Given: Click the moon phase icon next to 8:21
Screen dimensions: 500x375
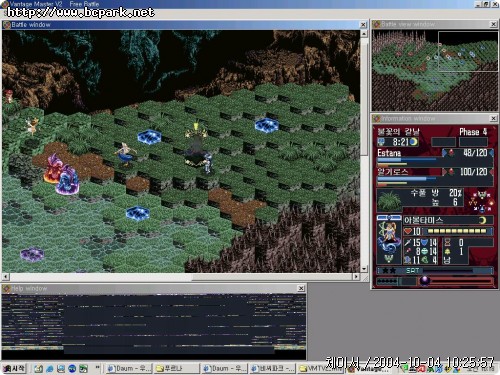Looking at the screenshot, I should point(414,142).
